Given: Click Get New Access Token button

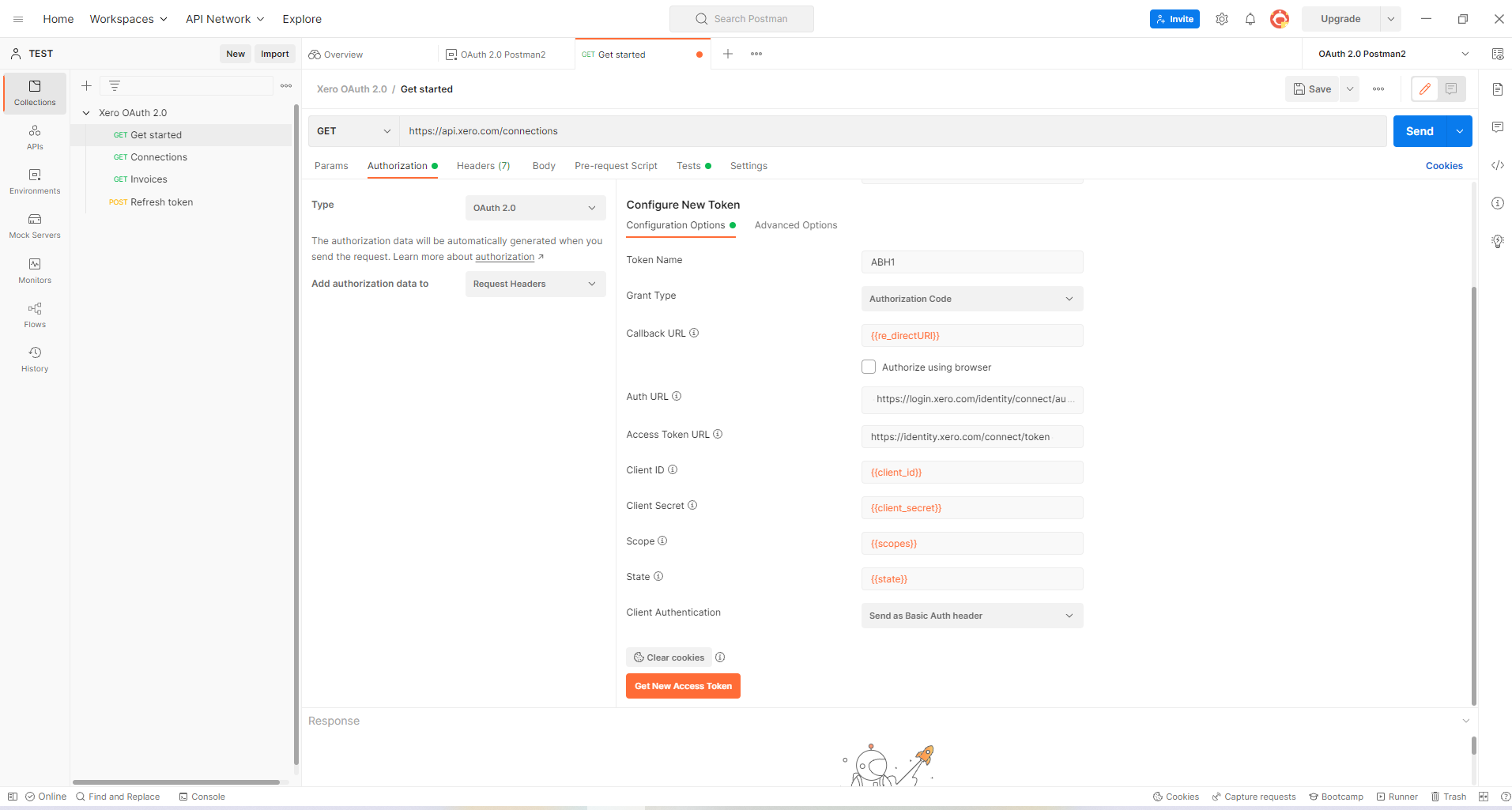Looking at the screenshot, I should pyautogui.click(x=683, y=686).
